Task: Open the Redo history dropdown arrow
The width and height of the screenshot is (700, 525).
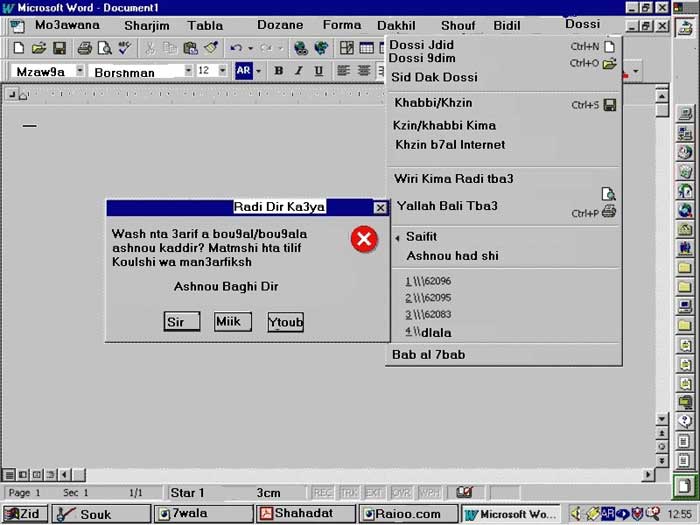Action: [280, 48]
